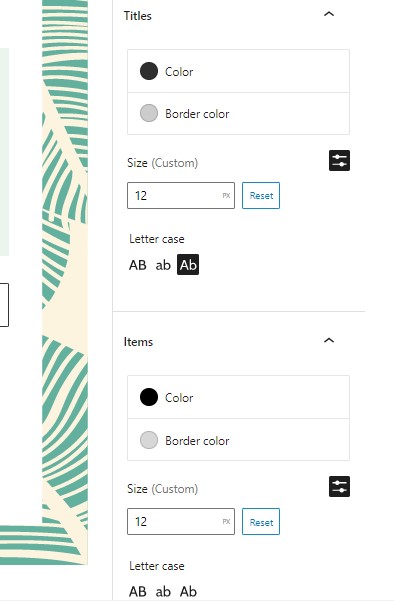Select lowercase ab letter case for Items

point(163,591)
